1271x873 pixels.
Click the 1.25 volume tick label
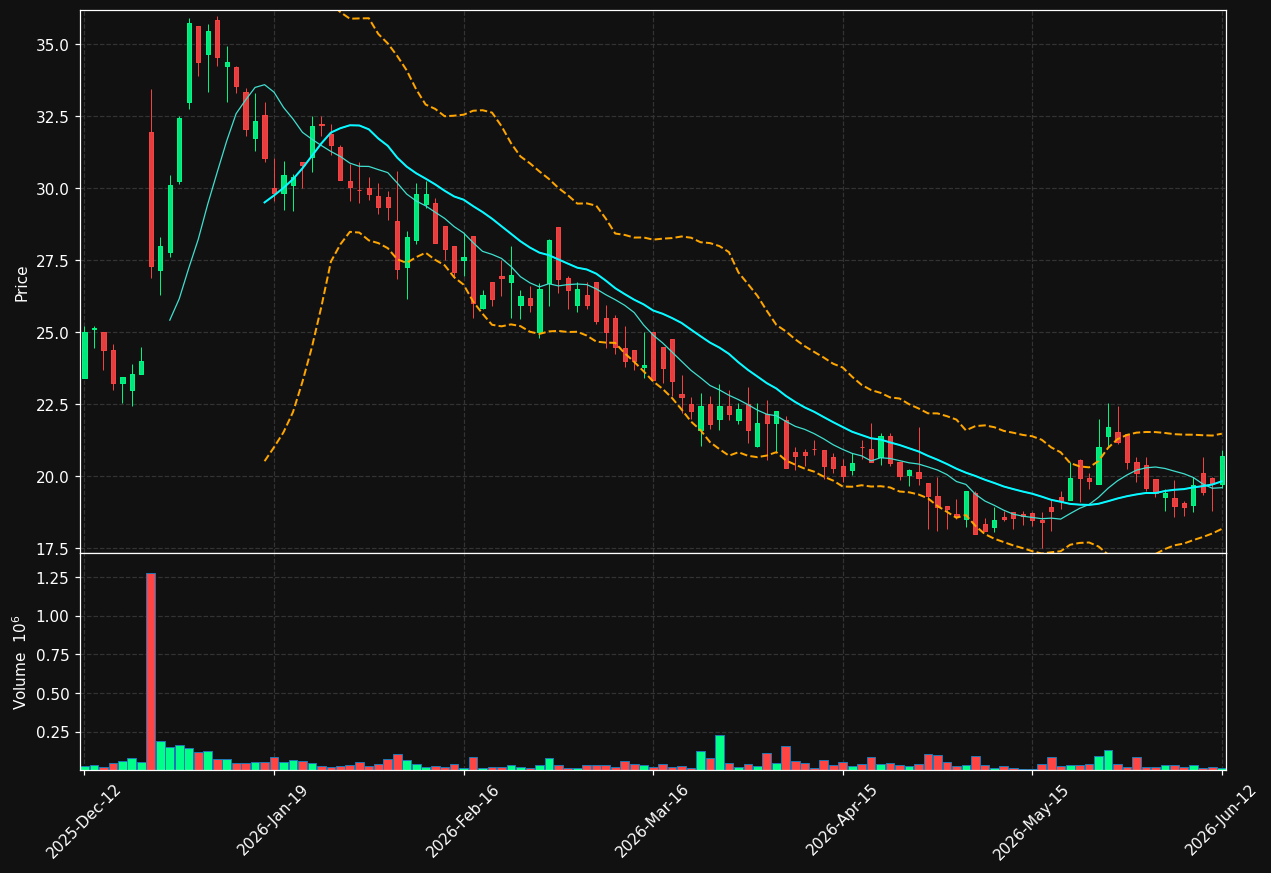(x=55, y=578)
